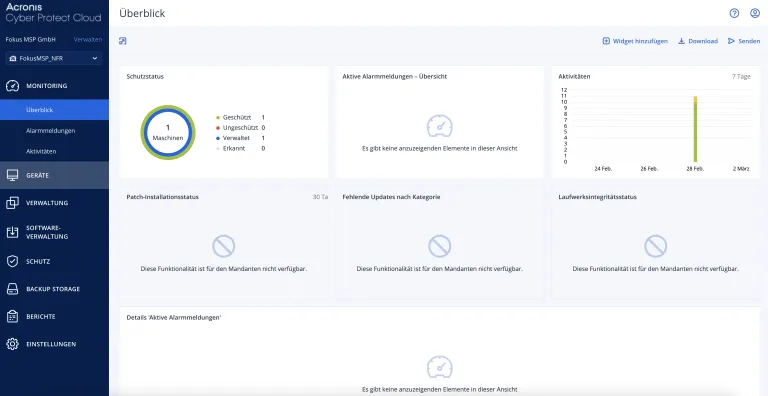Select the VERWALTUNG section
768x396 pixels.
54,203
